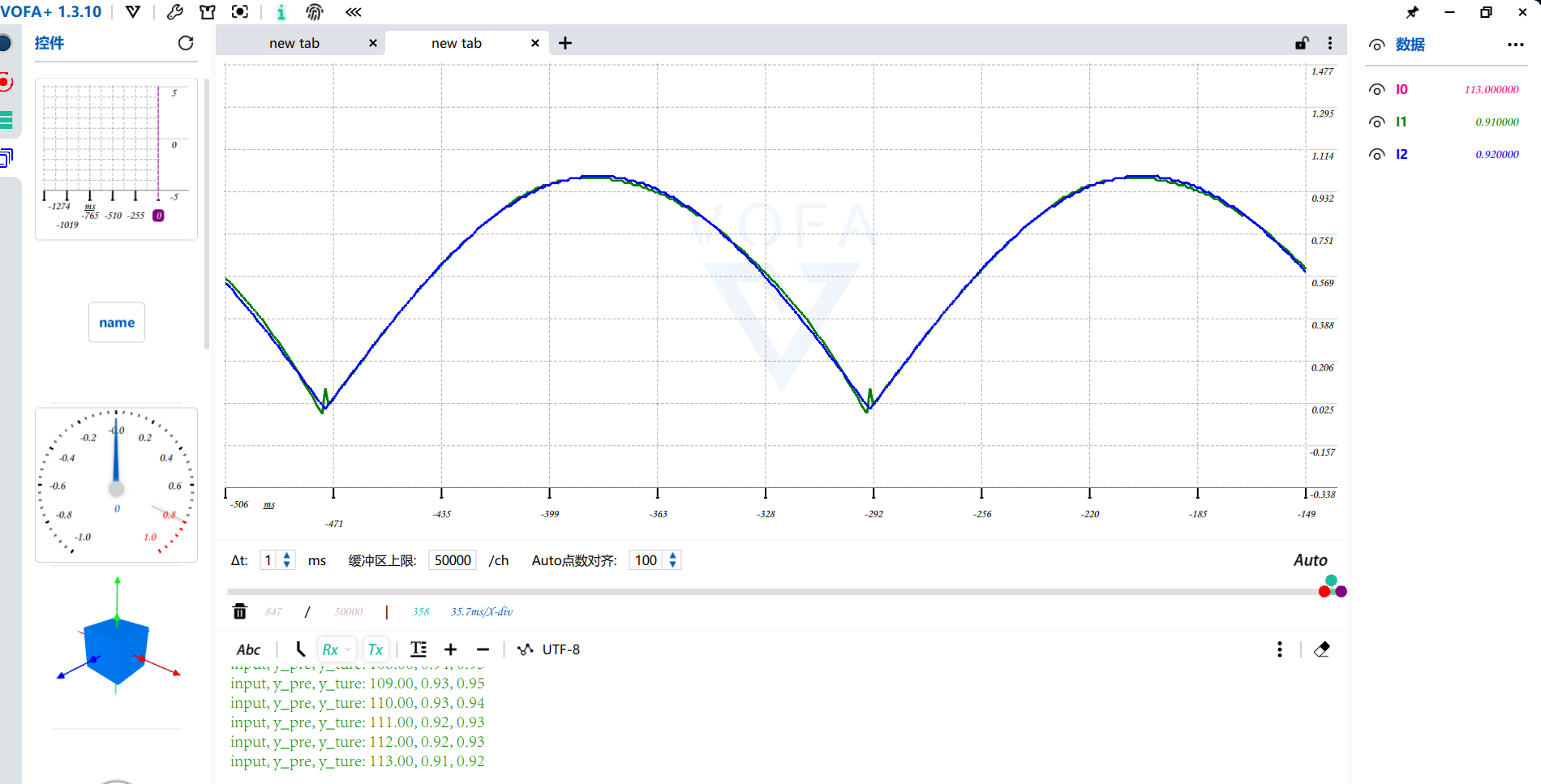Click the buffer limit 50000 input field
This screenshot has height=784, width=1541.
453,560
